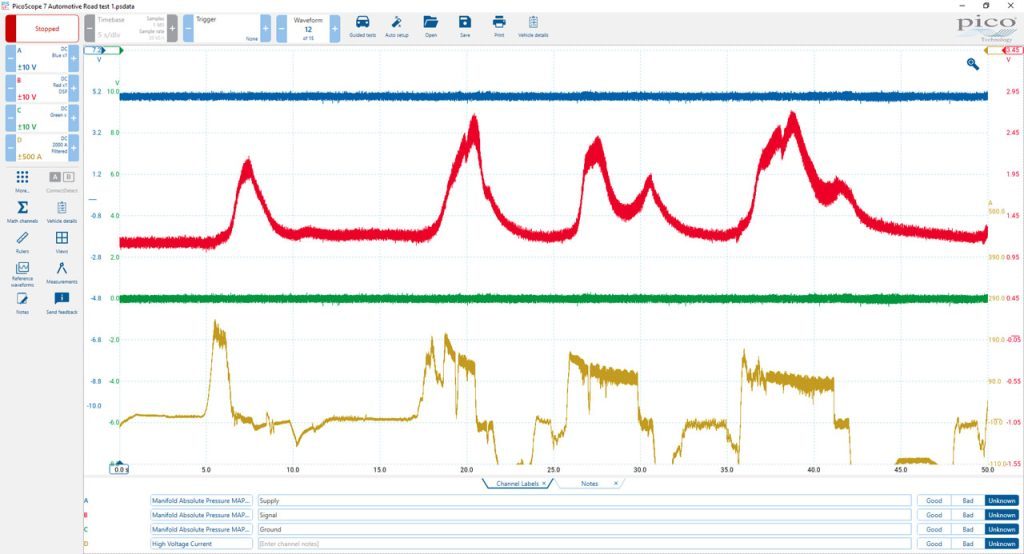Open Reference waveforms

22,274
